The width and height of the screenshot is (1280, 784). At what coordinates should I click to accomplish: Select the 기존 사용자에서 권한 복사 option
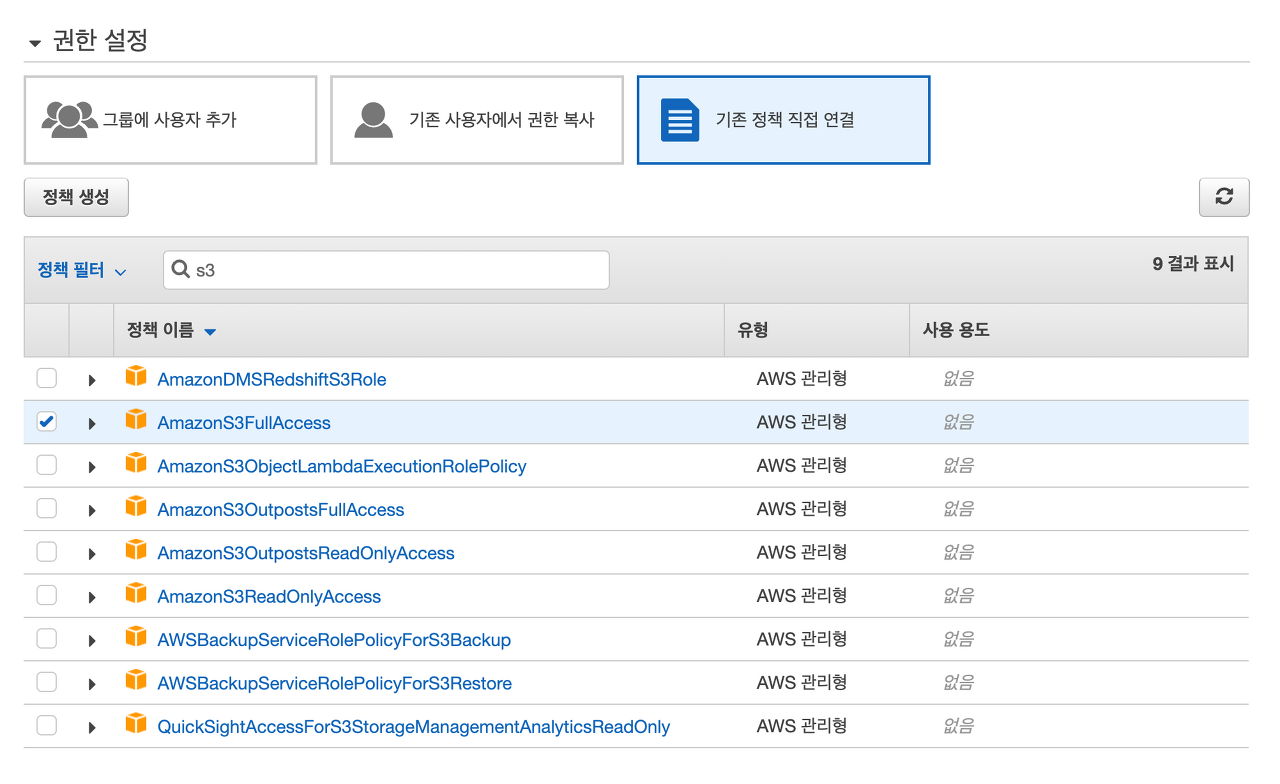click(x=477, y=120)
